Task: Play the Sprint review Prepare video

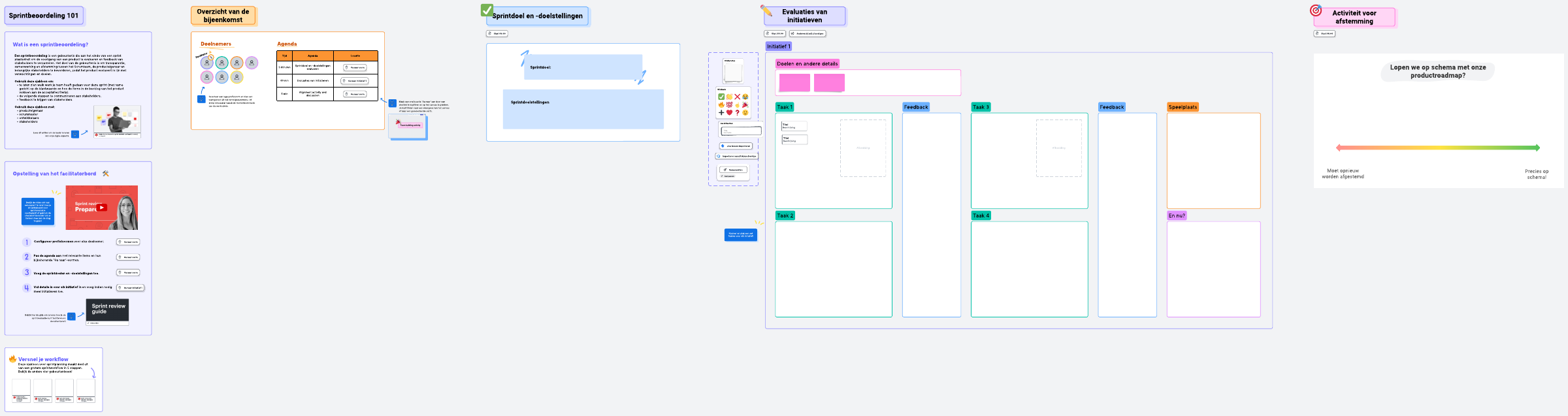Action: click(102, 208)
